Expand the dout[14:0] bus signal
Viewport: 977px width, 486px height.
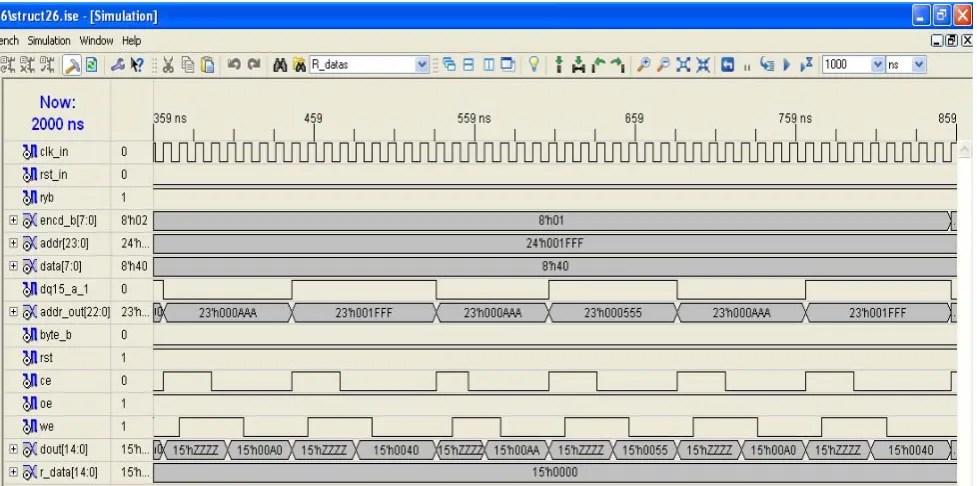pyautogui.click(x=14, y=449)
